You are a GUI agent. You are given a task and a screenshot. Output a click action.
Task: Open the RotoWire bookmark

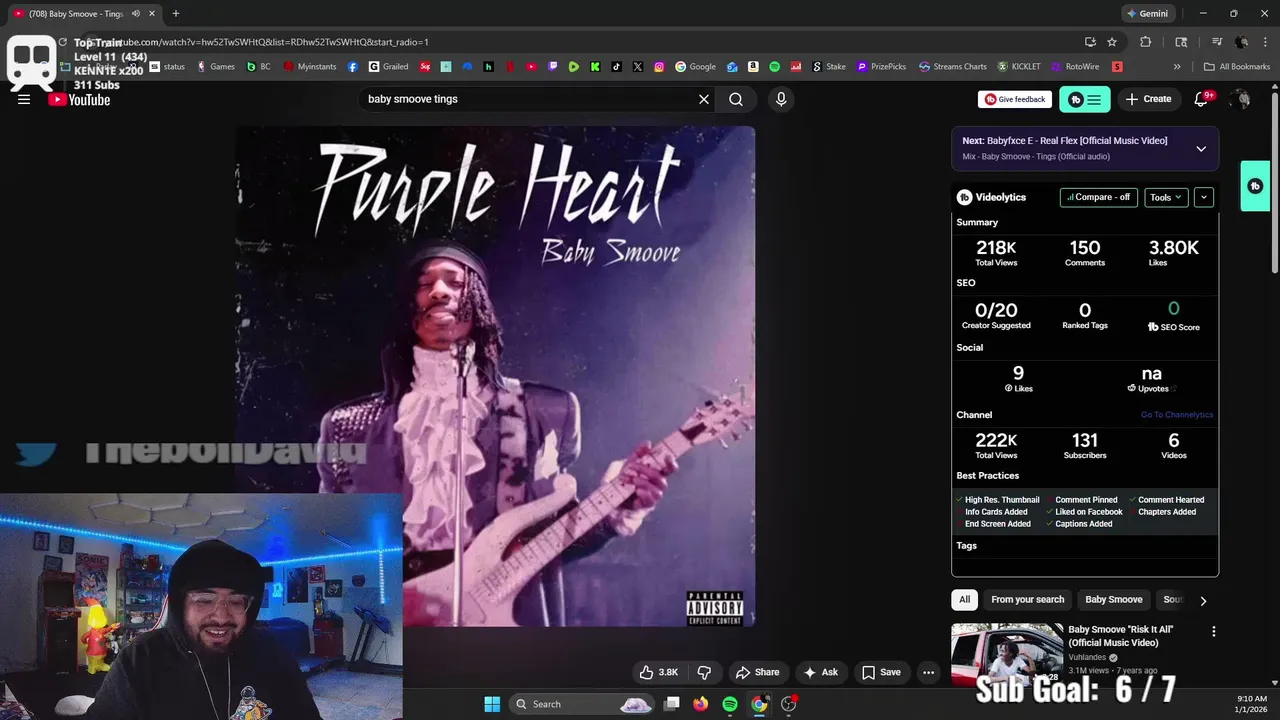1074,67
